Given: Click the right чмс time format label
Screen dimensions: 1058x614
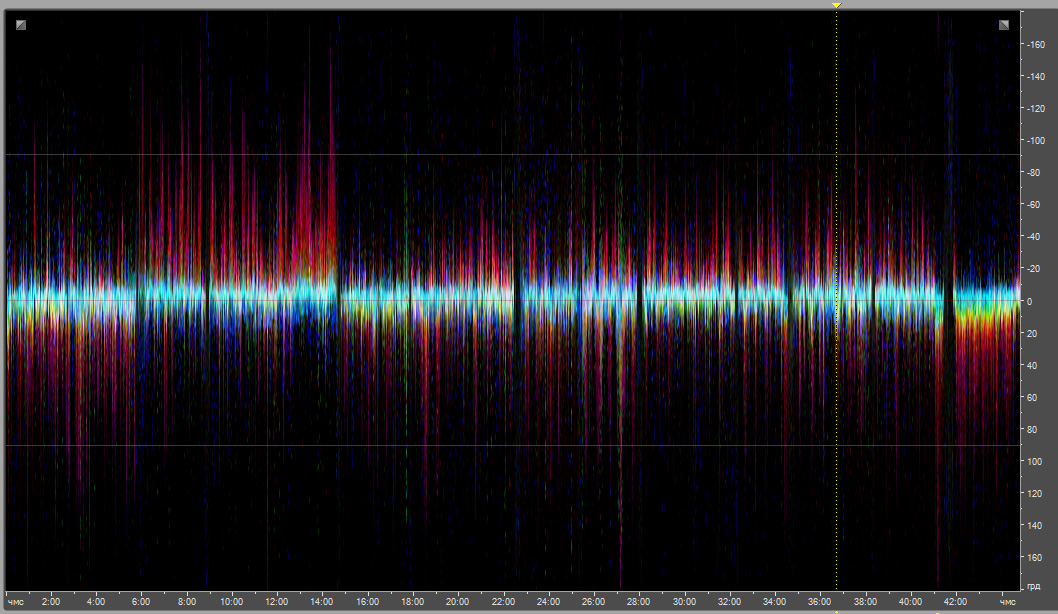Looking at the screenshot, I should coord(1008,602).
